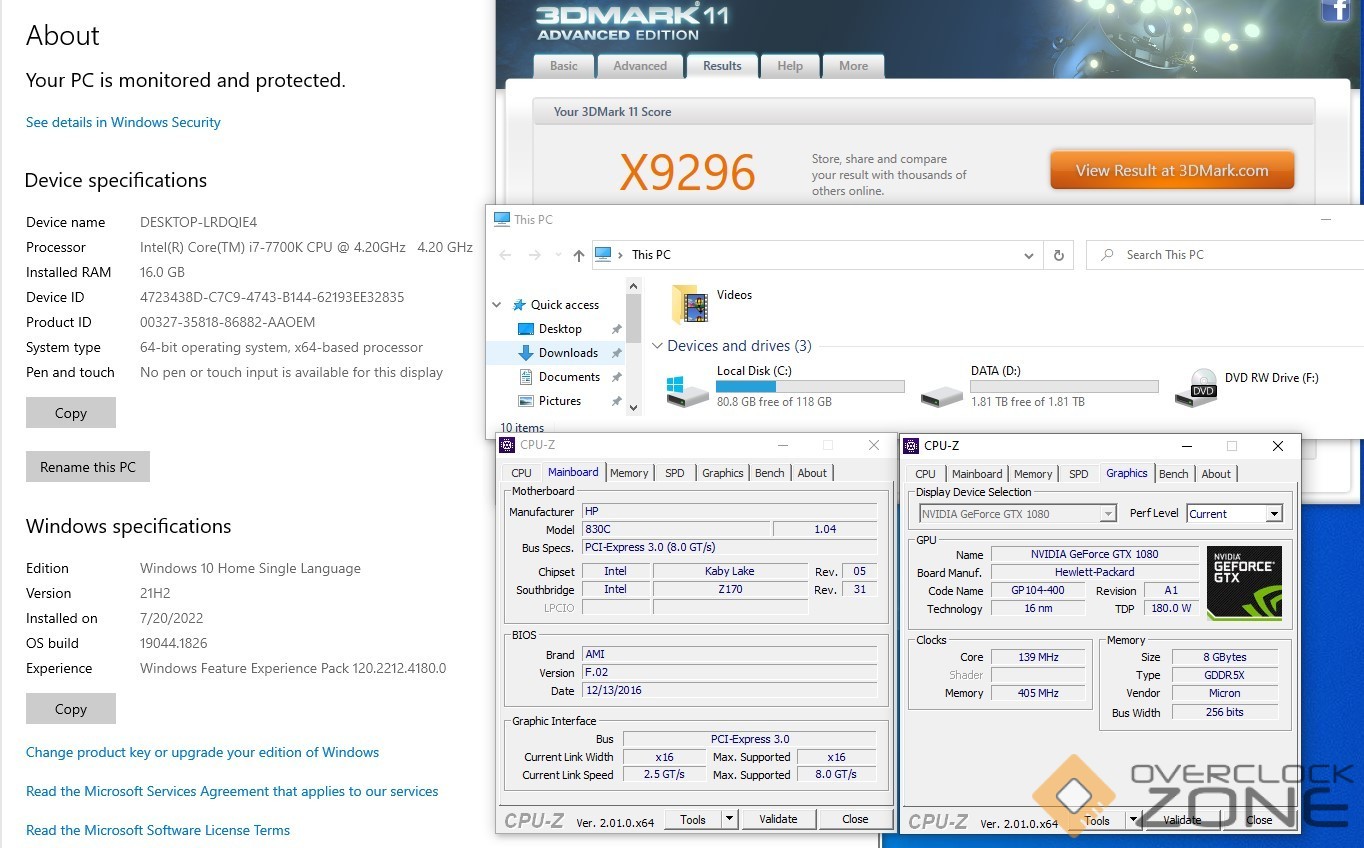Open the Display Device Selection dropdown
The image size is (1364, 848).
pos(1108,514)
